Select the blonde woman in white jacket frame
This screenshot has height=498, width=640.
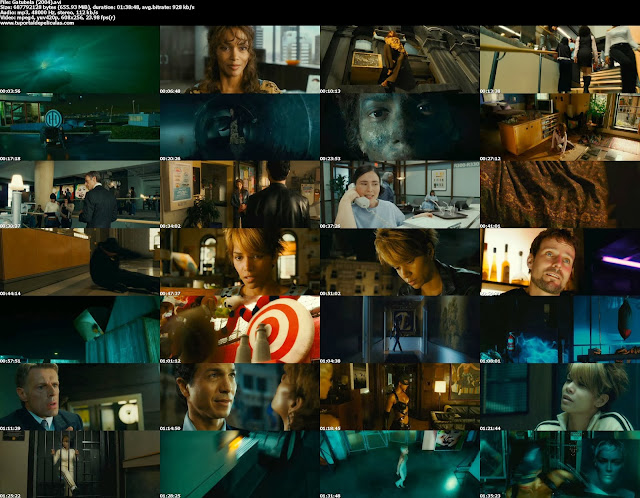point(560,397)
